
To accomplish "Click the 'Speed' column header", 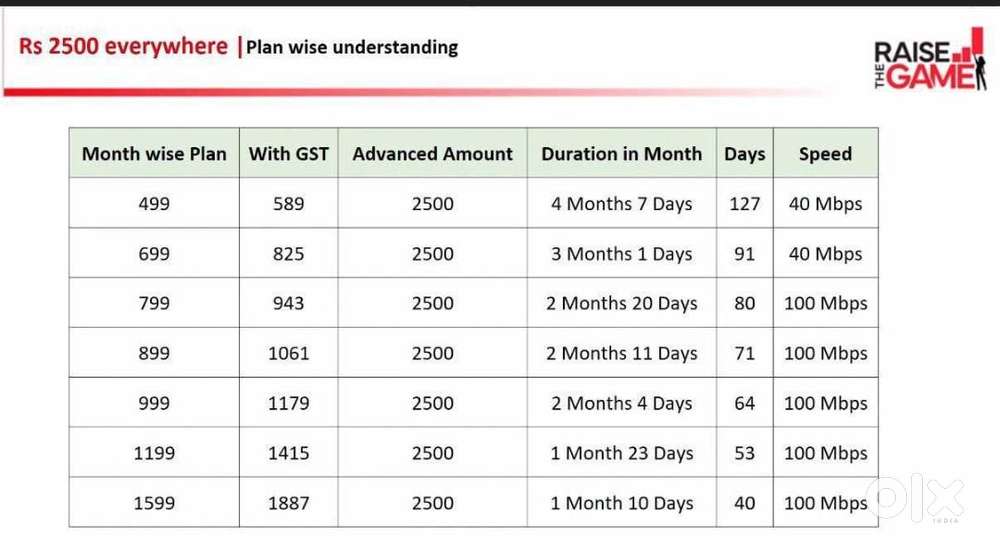I will (825, 154).
